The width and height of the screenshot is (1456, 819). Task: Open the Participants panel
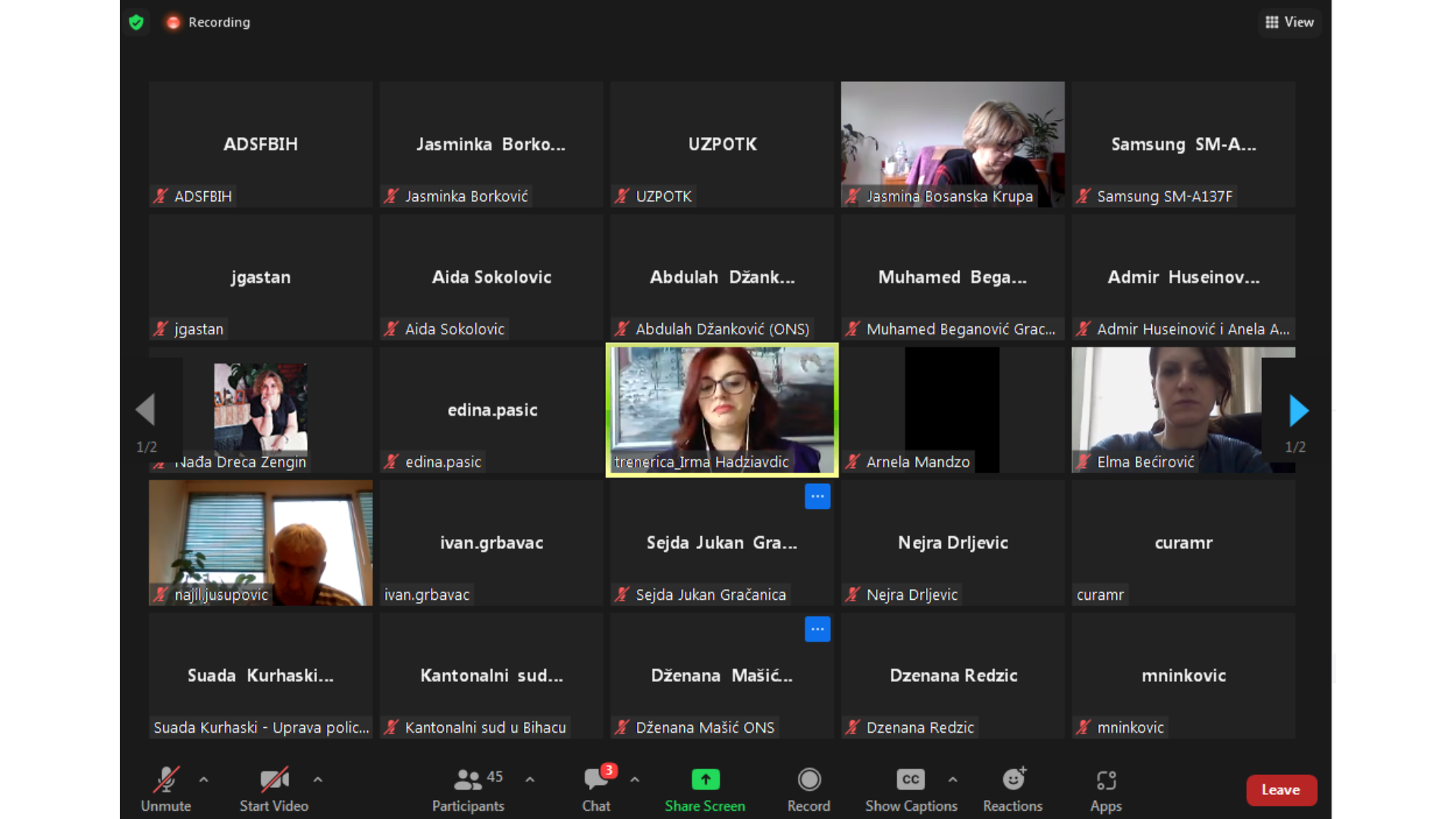tap(468, 789)
